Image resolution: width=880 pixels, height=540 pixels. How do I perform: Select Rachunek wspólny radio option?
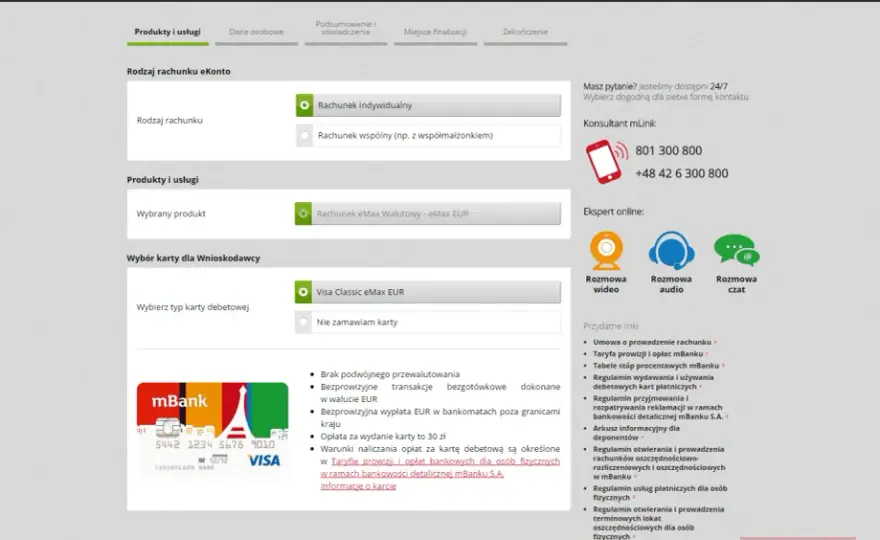pyautogui.click(x=428, y=135)
